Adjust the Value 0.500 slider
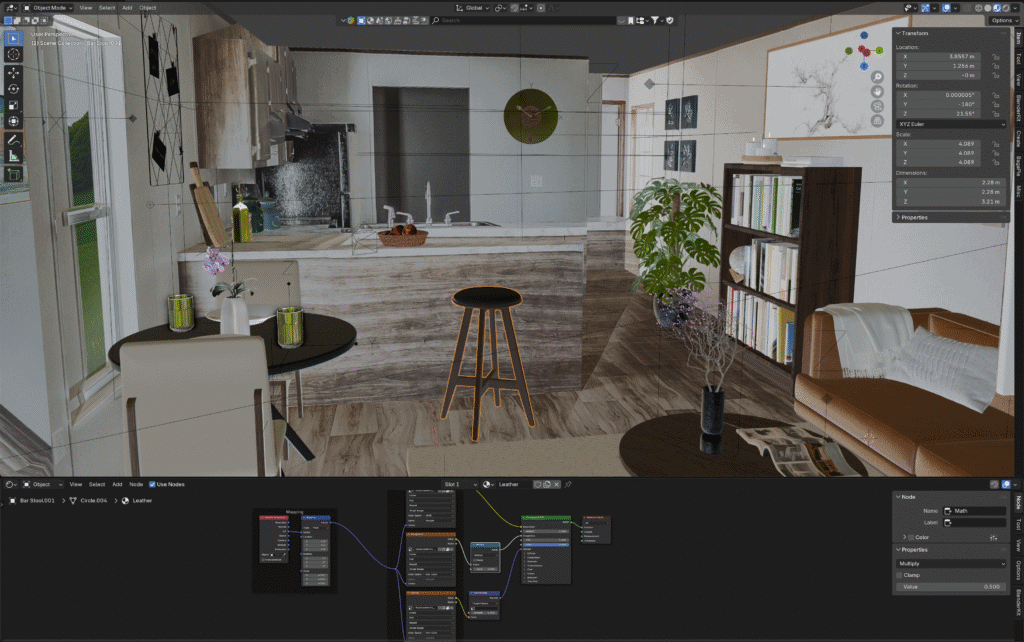Viewport: 1024px width, 642px height. 951,587
